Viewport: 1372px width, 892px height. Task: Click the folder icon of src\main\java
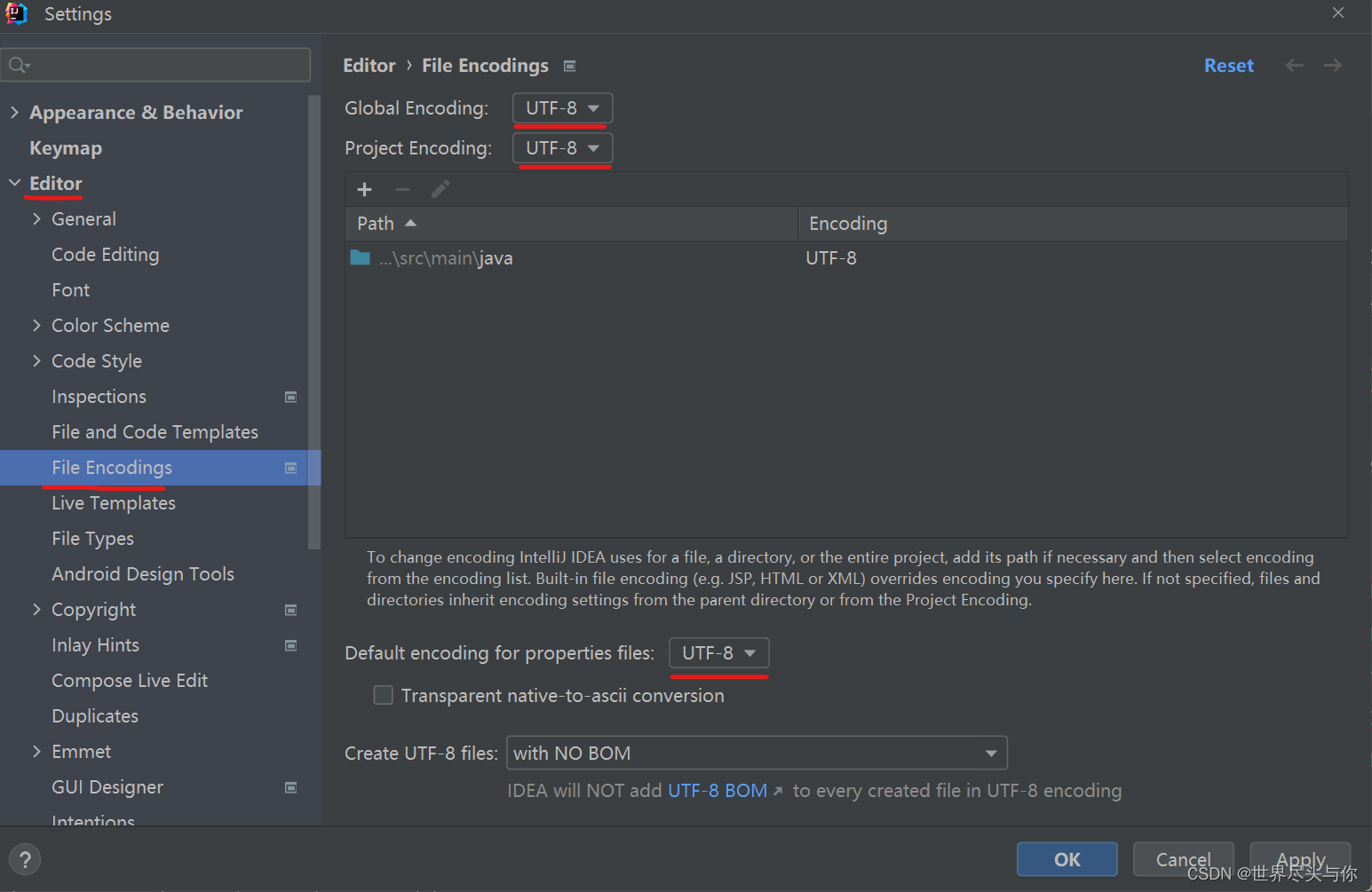tap(360, 257)
